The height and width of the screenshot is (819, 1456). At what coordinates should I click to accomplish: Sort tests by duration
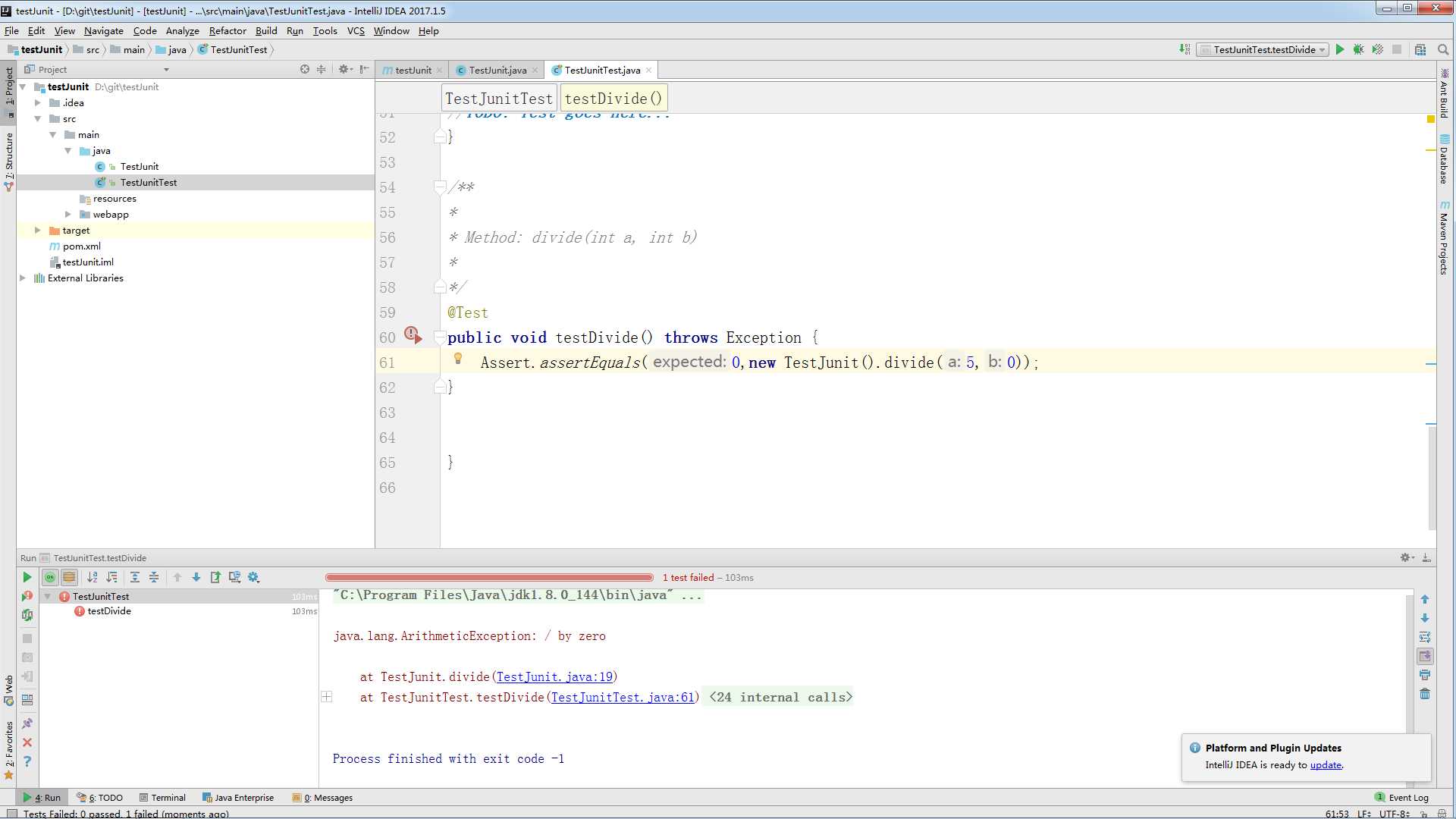(x=112, y=578)
